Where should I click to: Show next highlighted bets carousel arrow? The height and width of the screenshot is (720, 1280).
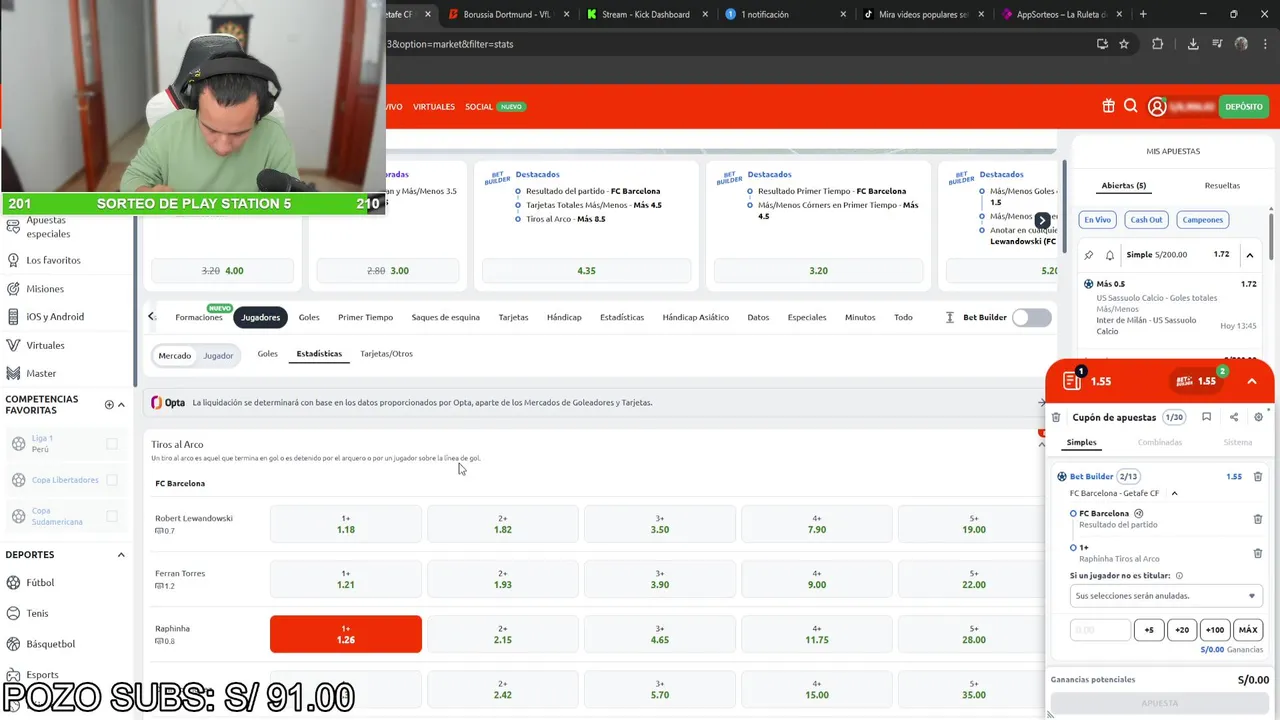point(1042,220)
